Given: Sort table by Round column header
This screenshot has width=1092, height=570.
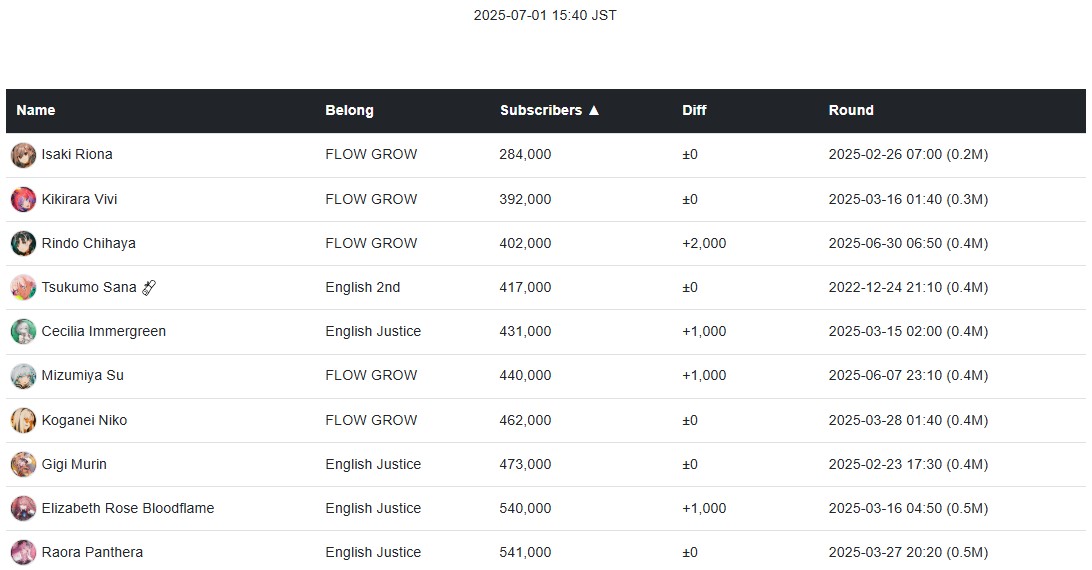Looking at the screenshot, I should (850, 110).
